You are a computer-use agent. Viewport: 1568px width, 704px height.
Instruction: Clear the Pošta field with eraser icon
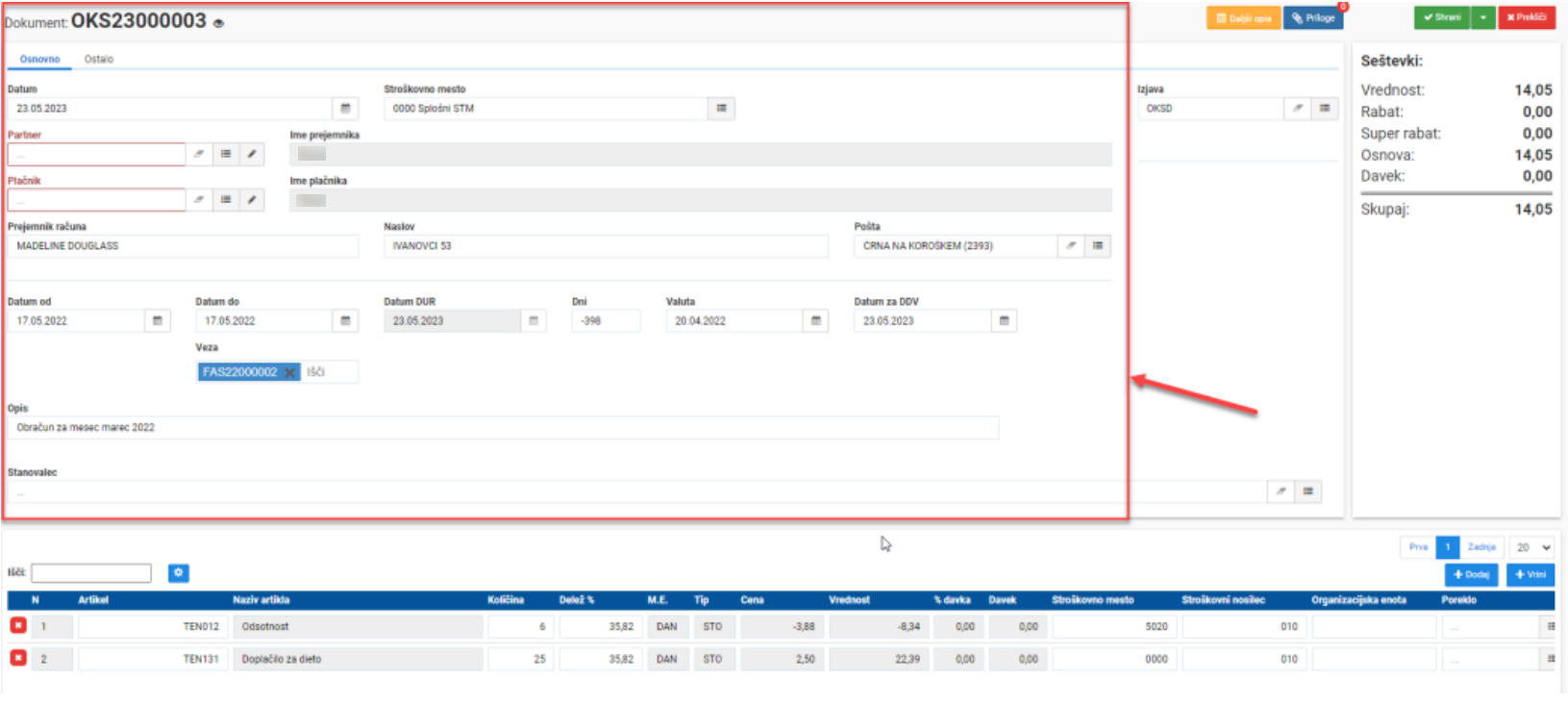tap(1071, 246)
